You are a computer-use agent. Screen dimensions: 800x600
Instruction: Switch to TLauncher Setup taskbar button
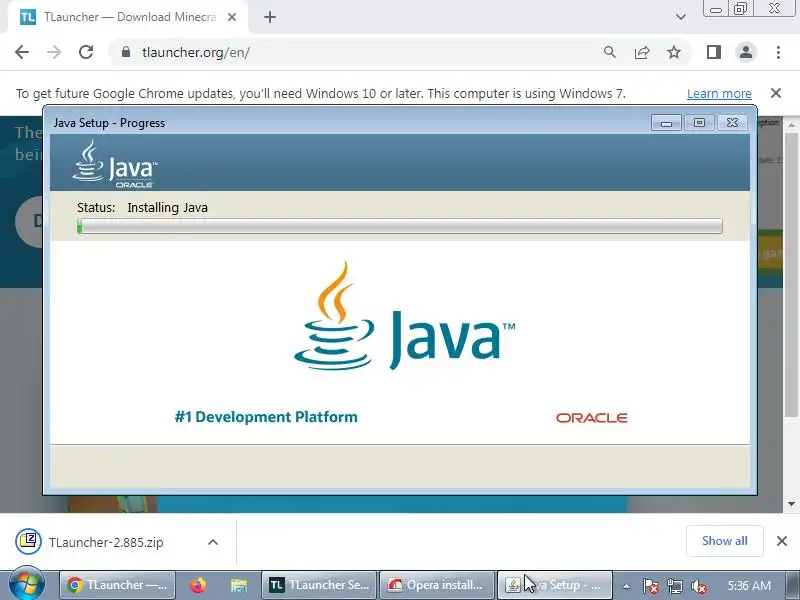[319, 585]
